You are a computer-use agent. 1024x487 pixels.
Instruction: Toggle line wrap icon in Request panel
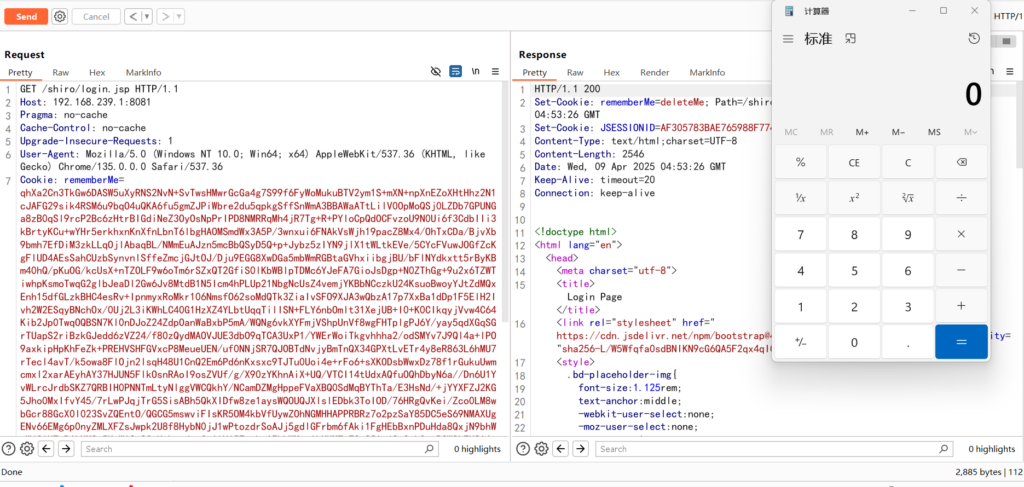pos(455,73)
